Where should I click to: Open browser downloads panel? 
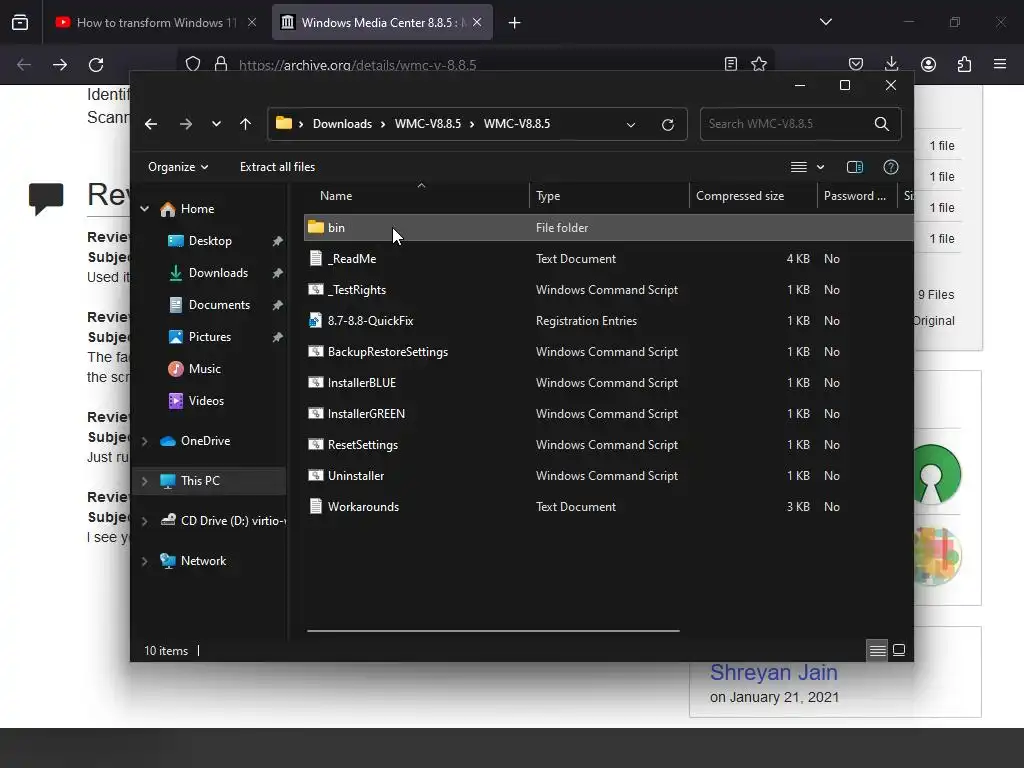click(891, 64)
